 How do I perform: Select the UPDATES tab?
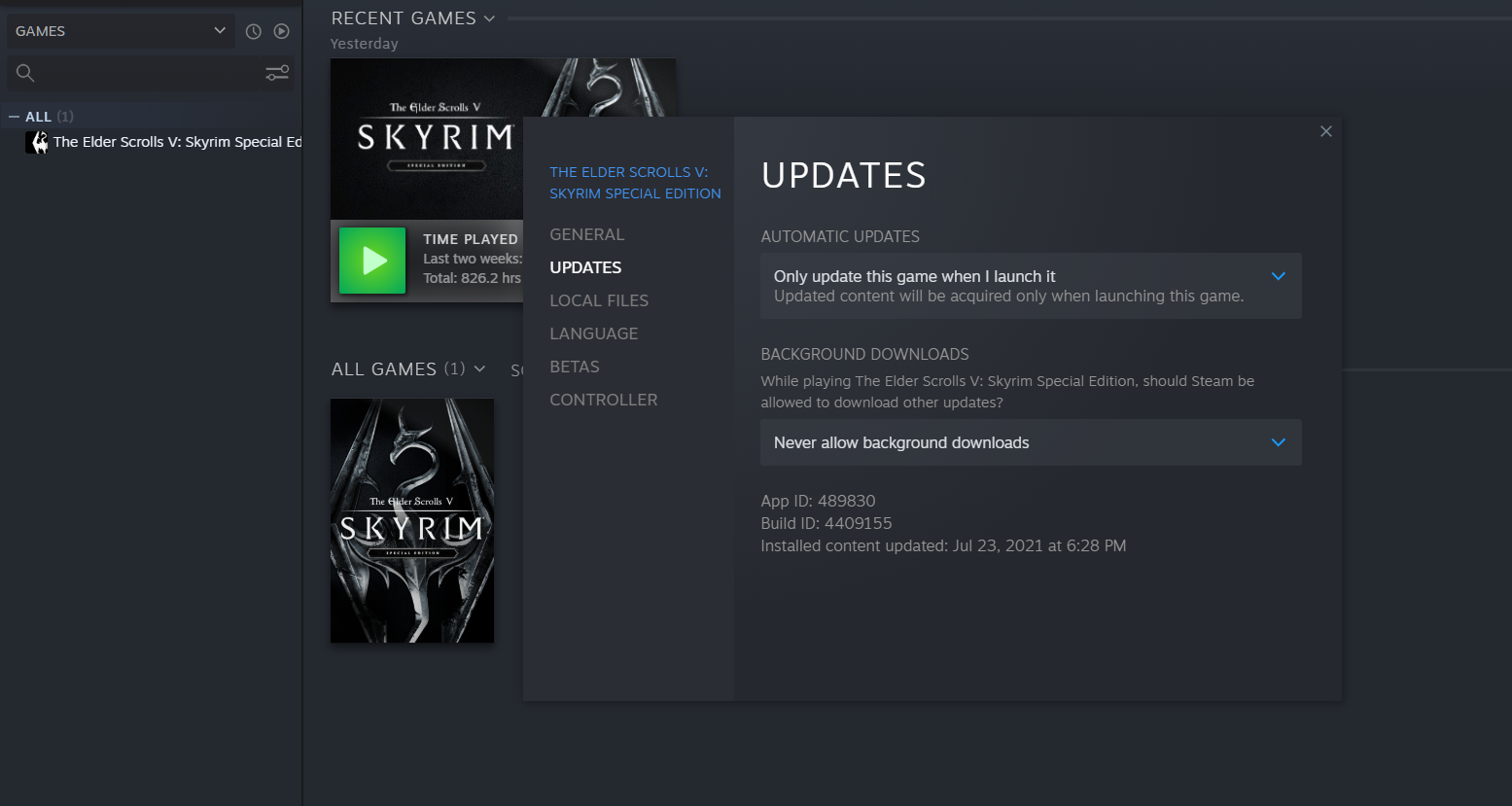(585, 267)
